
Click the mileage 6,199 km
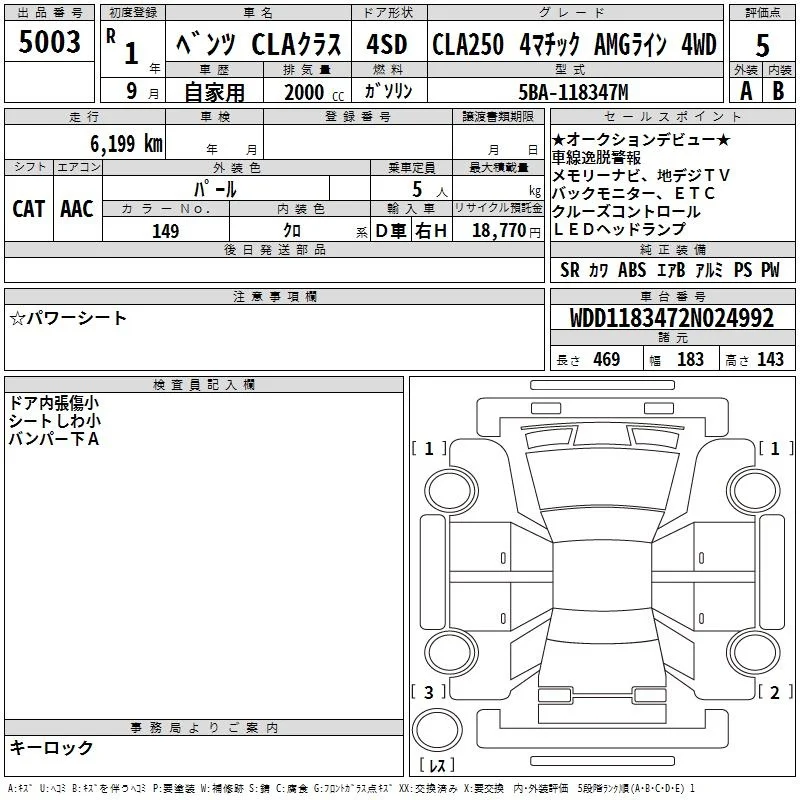pyautogui.click(x=126, y=144)
